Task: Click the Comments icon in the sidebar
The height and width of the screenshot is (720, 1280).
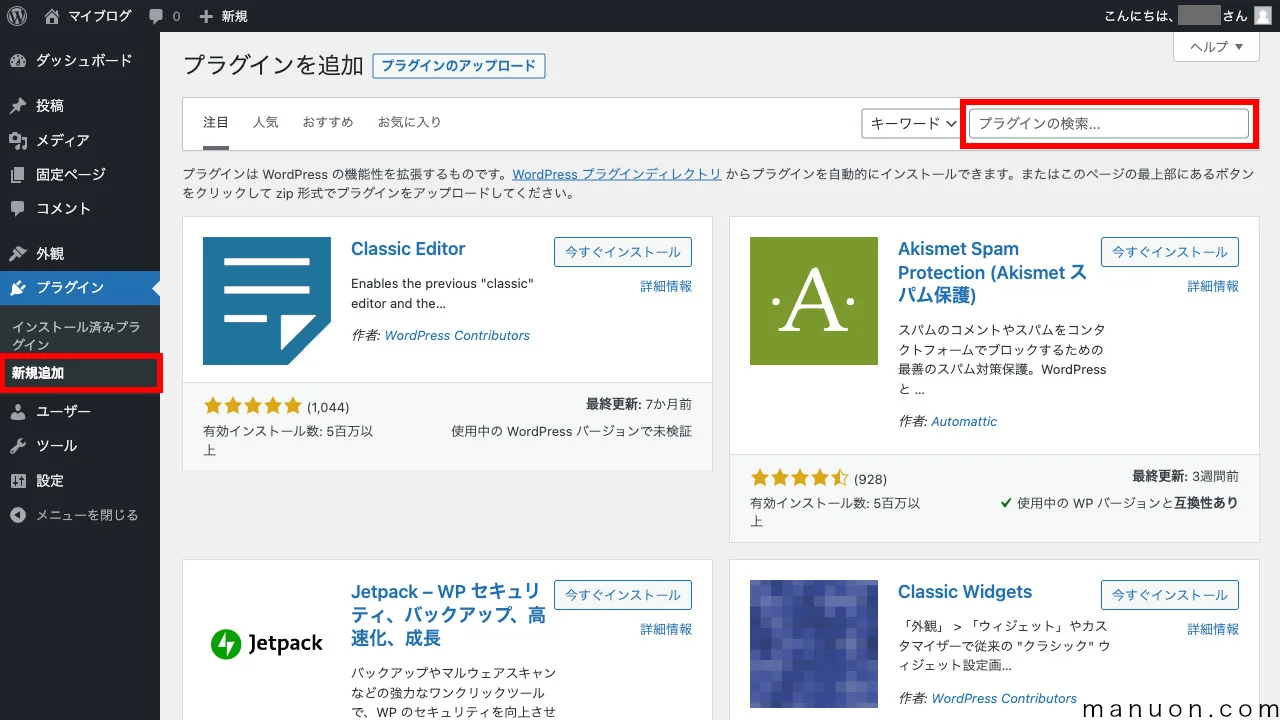Action: (18, 209)
